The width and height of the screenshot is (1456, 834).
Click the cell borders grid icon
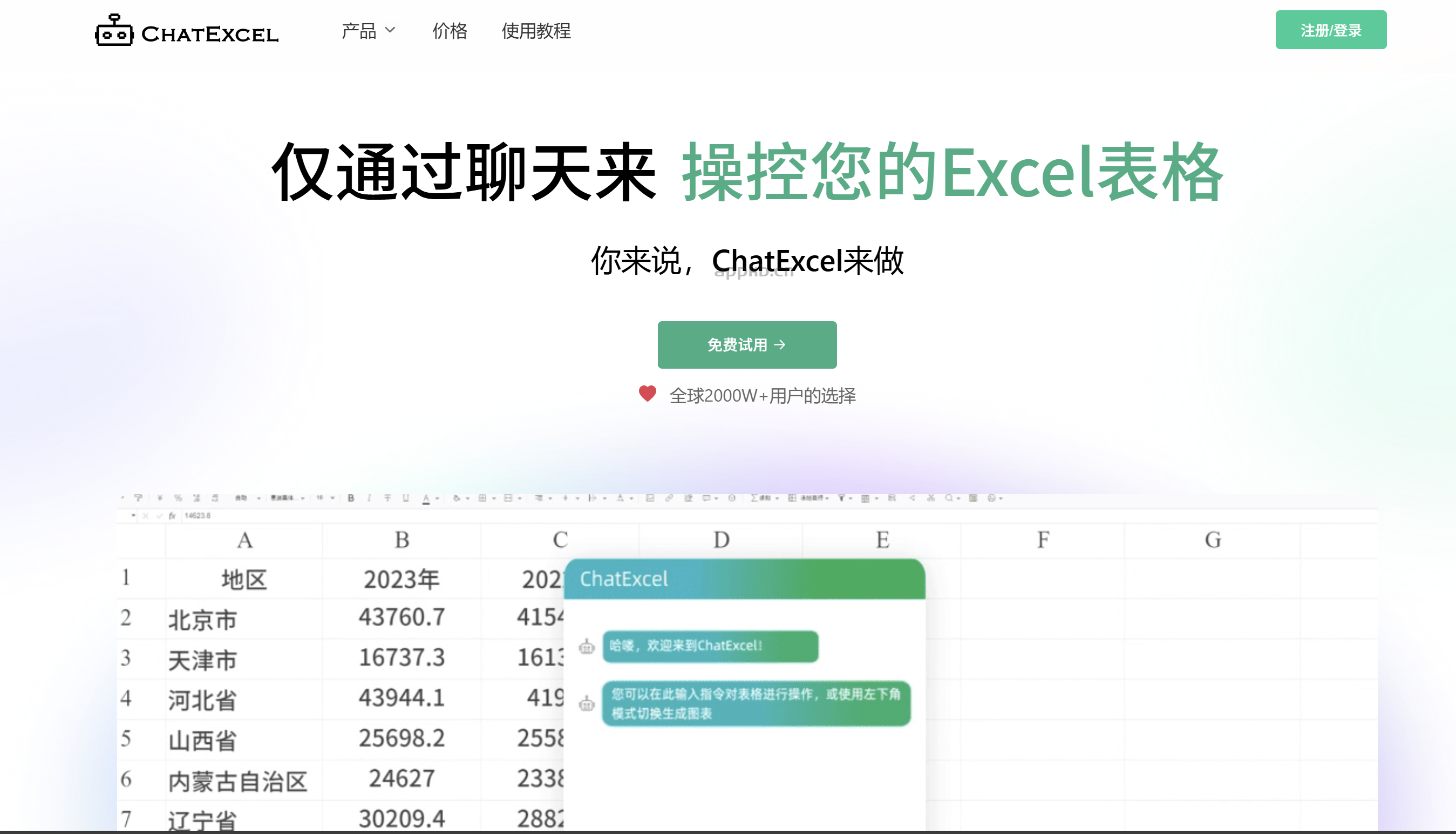point(482,498)
